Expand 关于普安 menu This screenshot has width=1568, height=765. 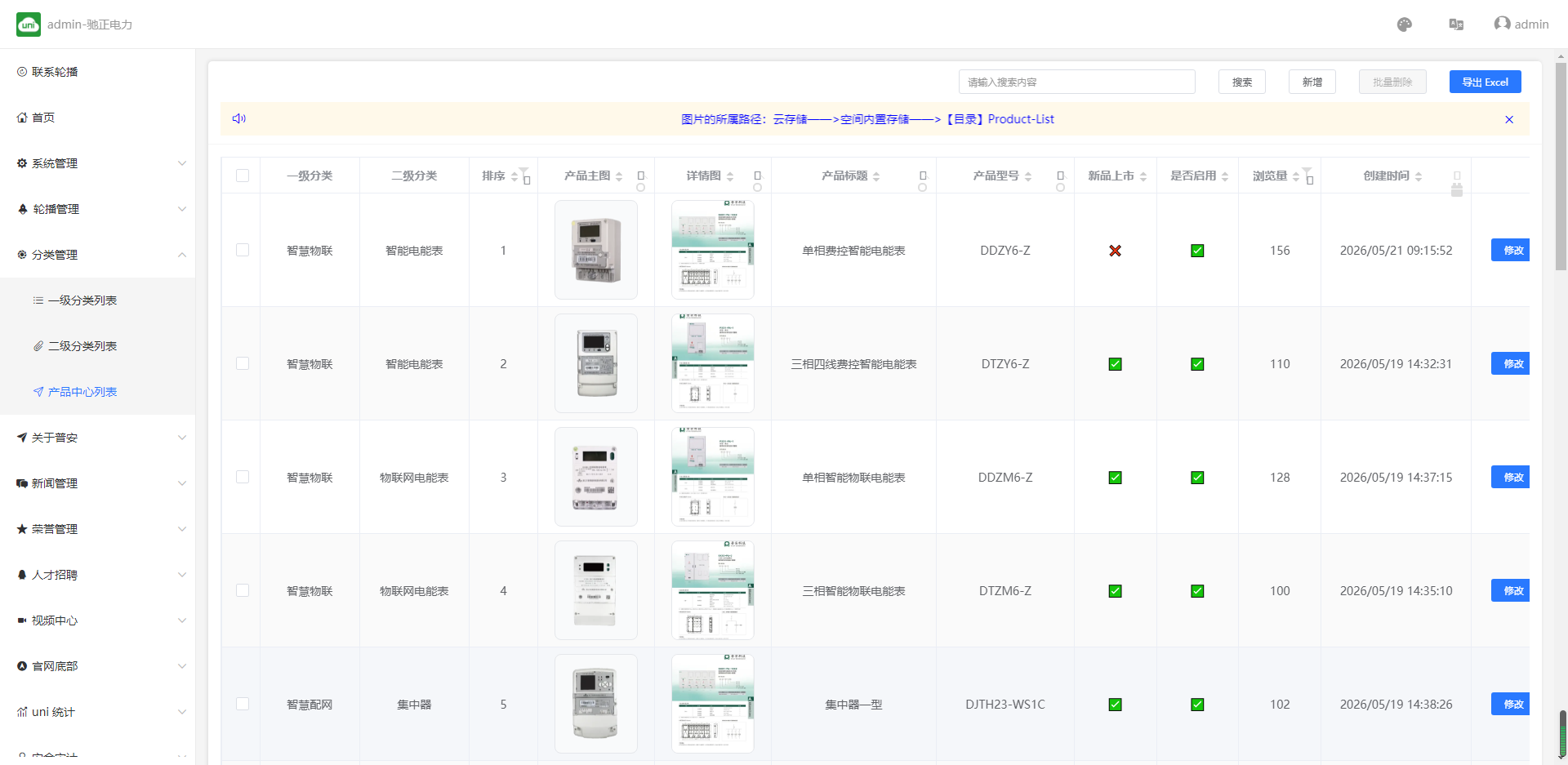point(98,438)
